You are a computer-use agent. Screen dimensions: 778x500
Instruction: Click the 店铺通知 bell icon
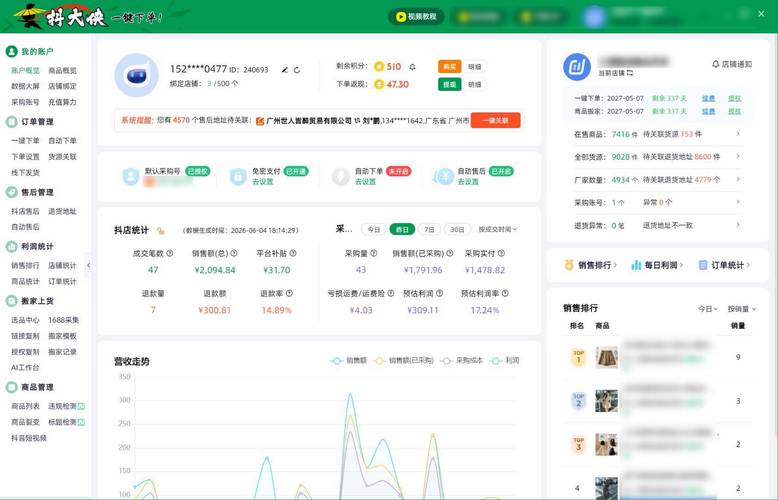point(715,64)
